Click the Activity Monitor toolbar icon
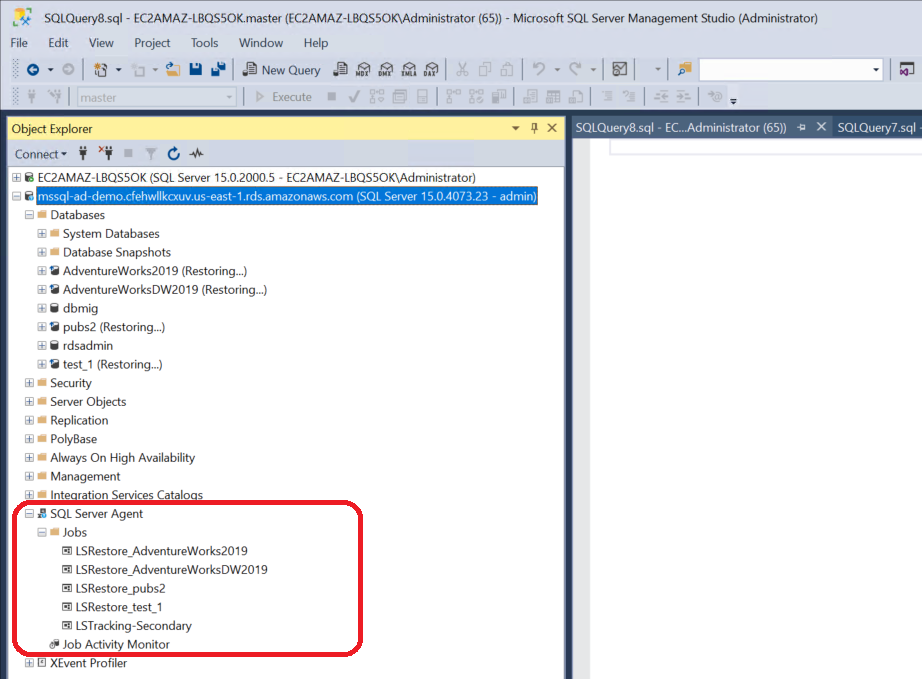The width and height of the screenshot is (922, 679). [620, 69]
